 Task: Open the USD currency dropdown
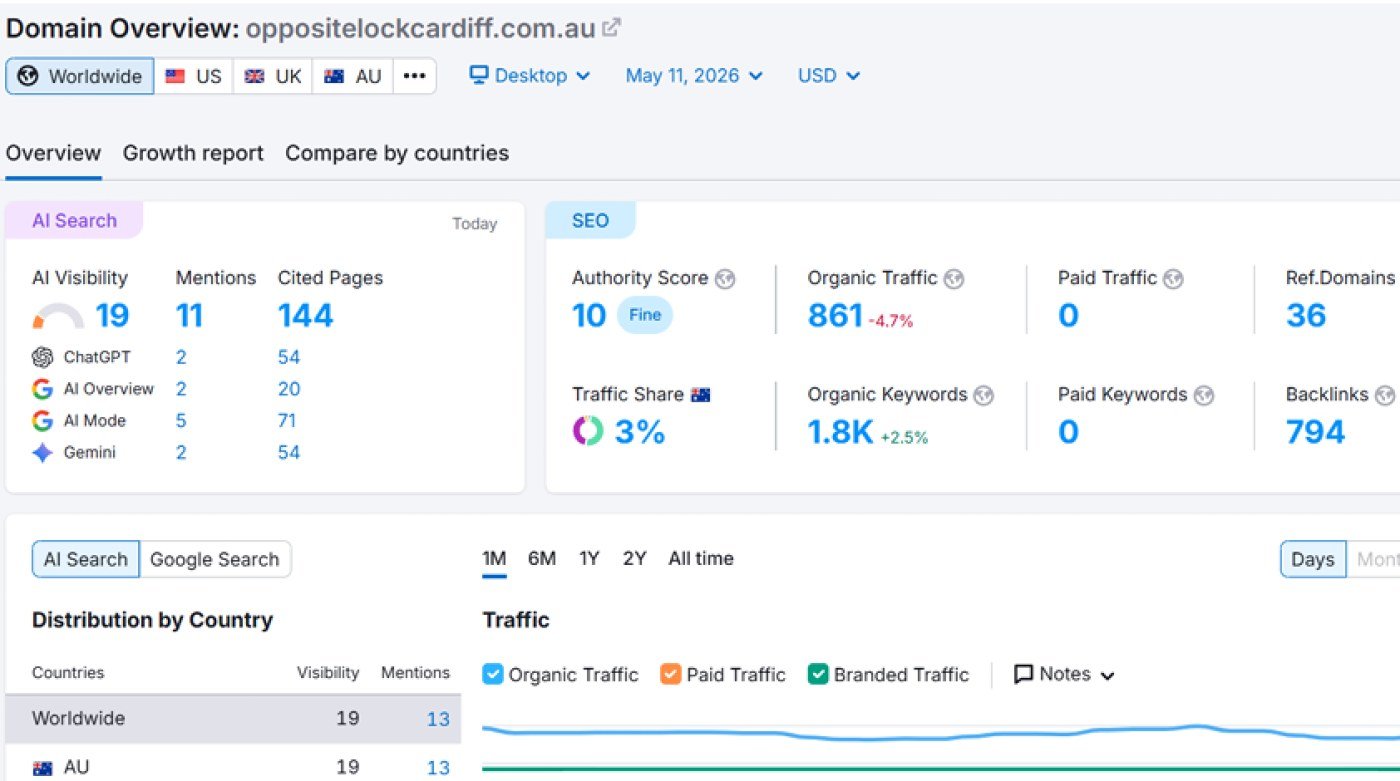(x=828, y=76)
